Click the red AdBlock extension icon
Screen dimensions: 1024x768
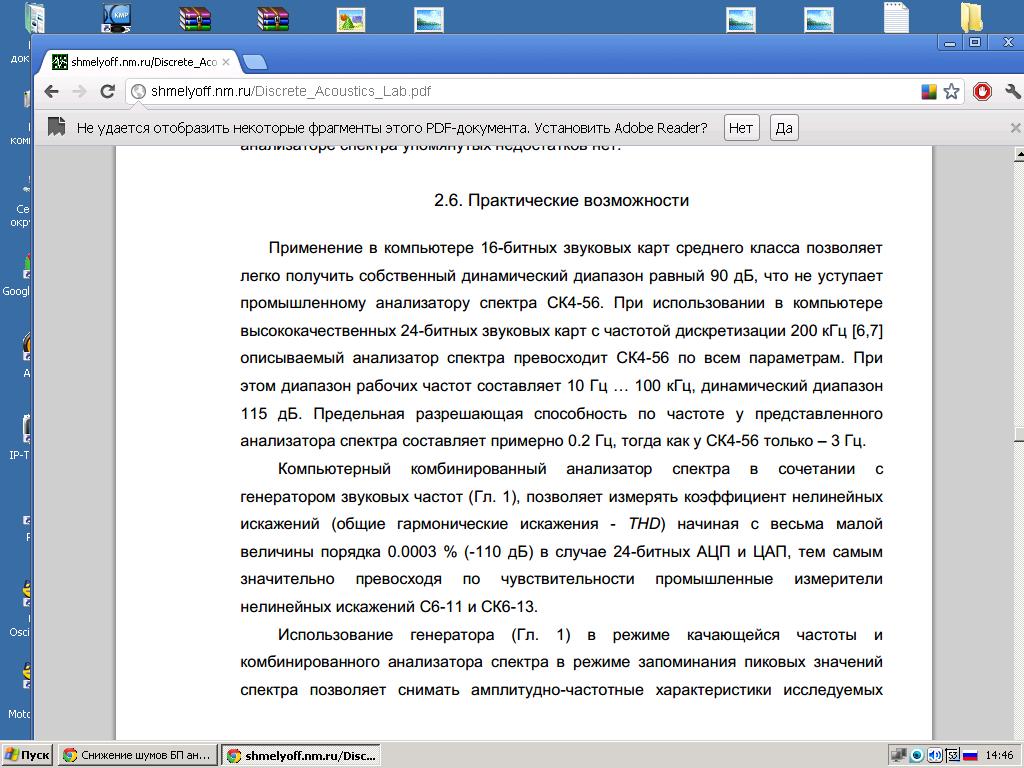click(982, 91)
